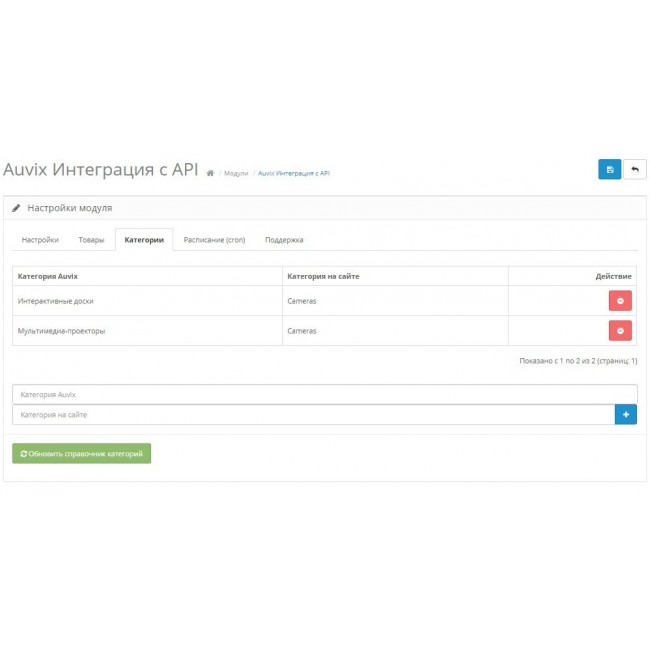The height and width of the screenshot is (650, 650).
Task: Click the Мультимедиа-проекторы table cell
Action: [61, 331]
